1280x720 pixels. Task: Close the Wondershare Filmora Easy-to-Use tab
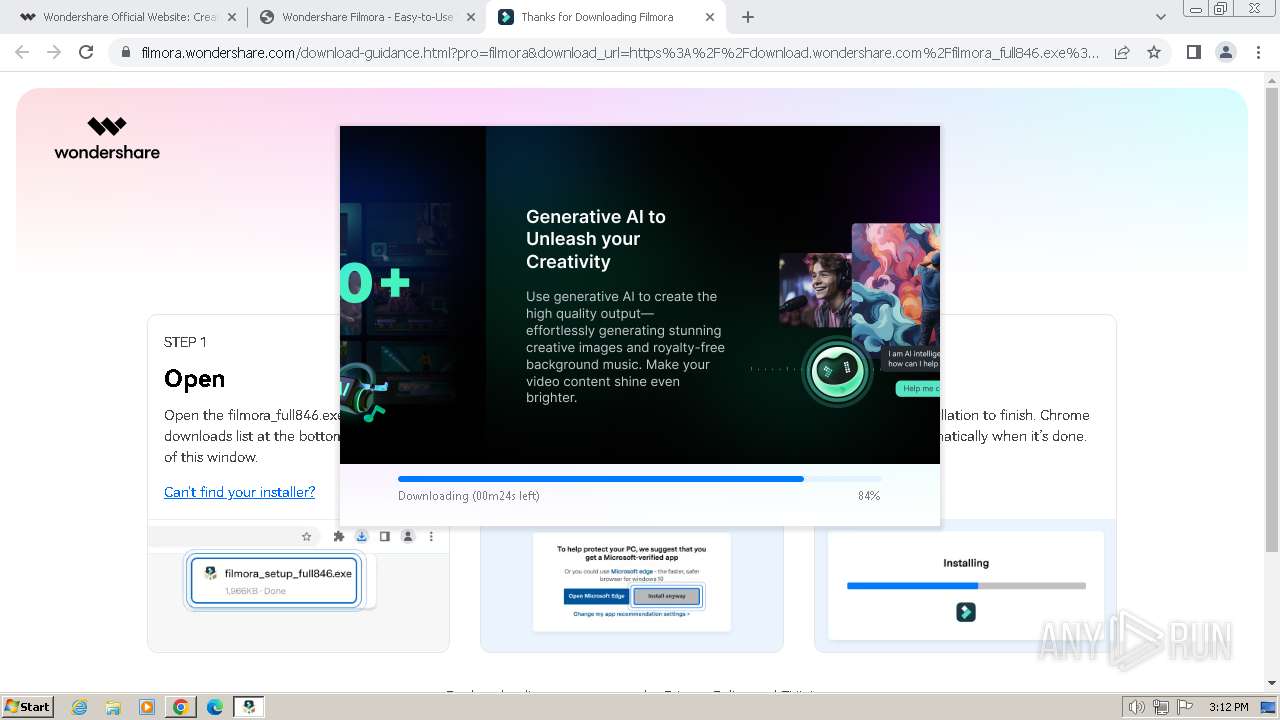click(x=471, y=17)
